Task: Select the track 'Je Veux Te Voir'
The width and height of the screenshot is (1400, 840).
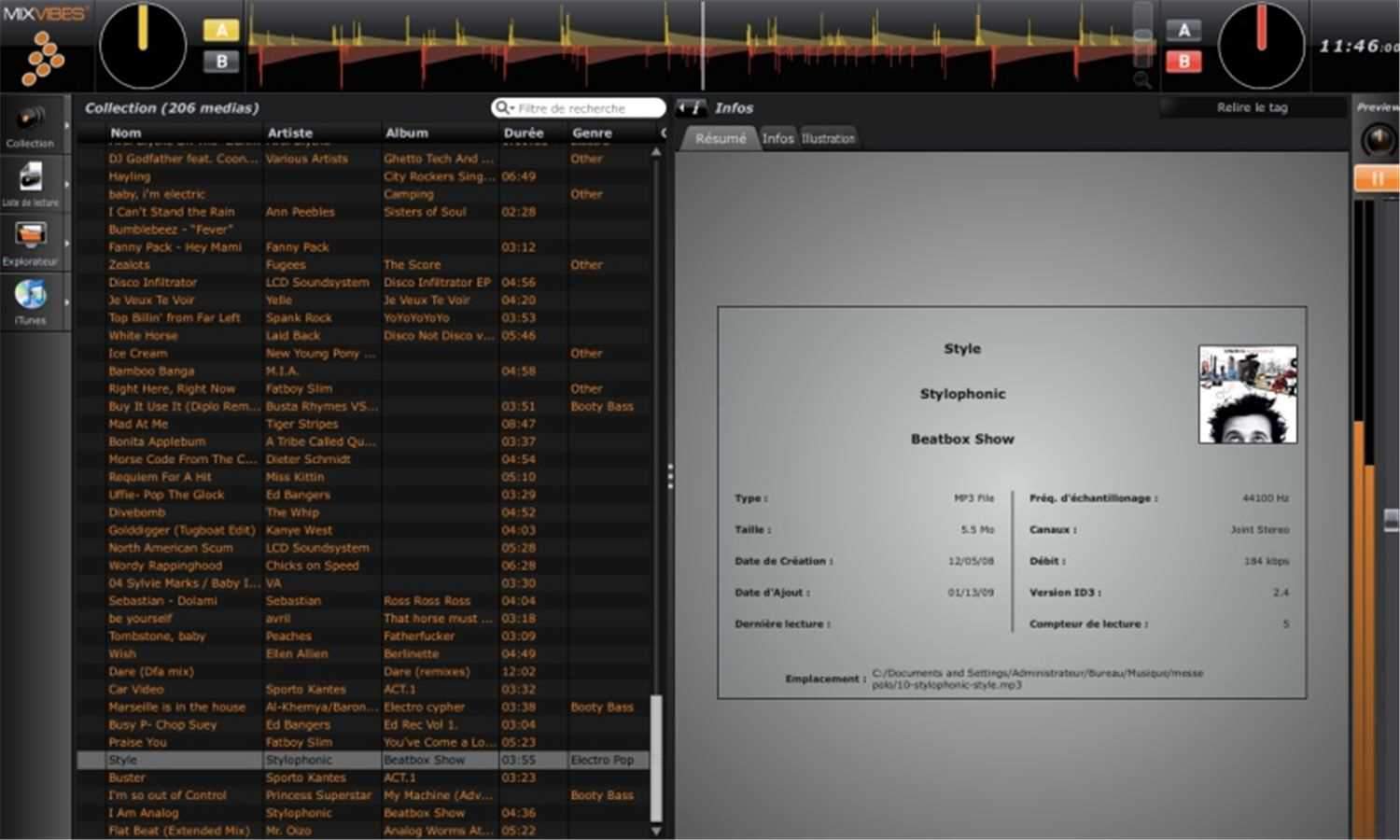Action: pos(364,300)
